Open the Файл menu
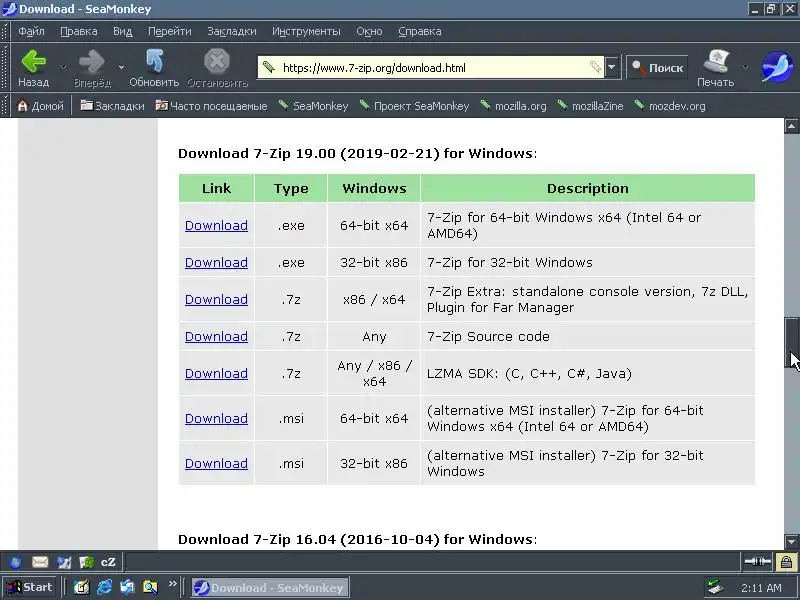This screenshot has height=600, width=800. (31, 31)
